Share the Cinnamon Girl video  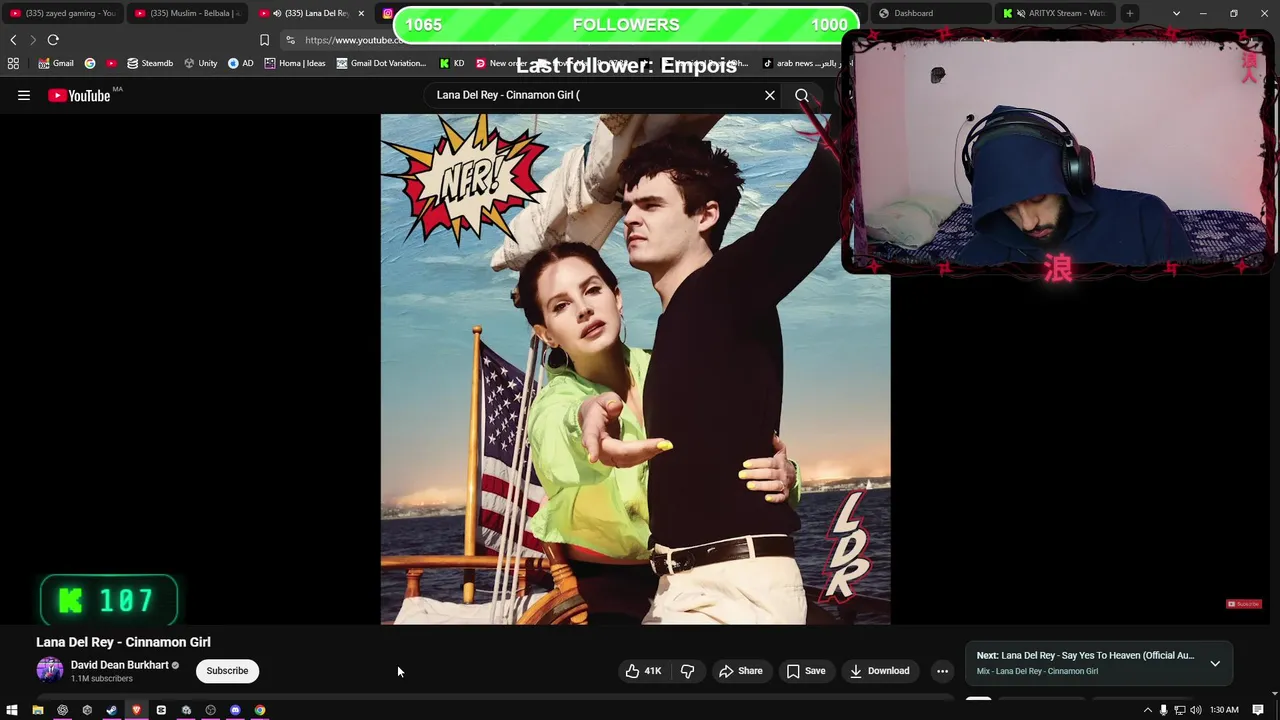[741, 671]
